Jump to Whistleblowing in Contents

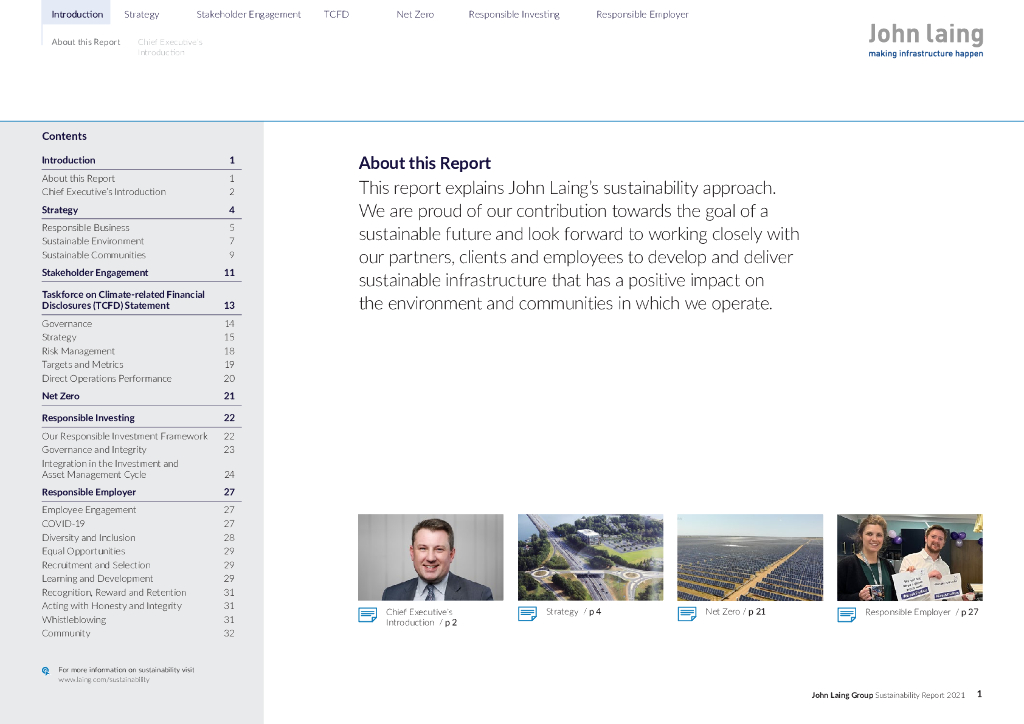[138, 620]
